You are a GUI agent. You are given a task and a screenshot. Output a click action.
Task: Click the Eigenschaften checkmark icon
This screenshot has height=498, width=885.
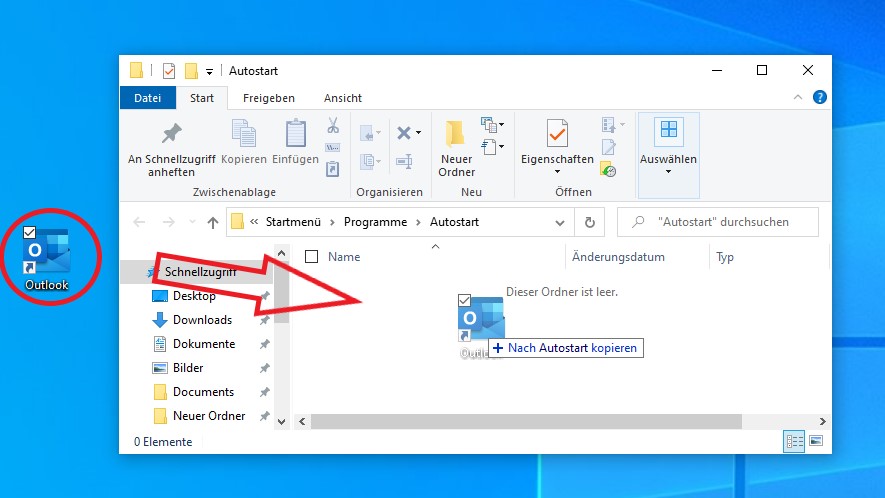(557, 134)
